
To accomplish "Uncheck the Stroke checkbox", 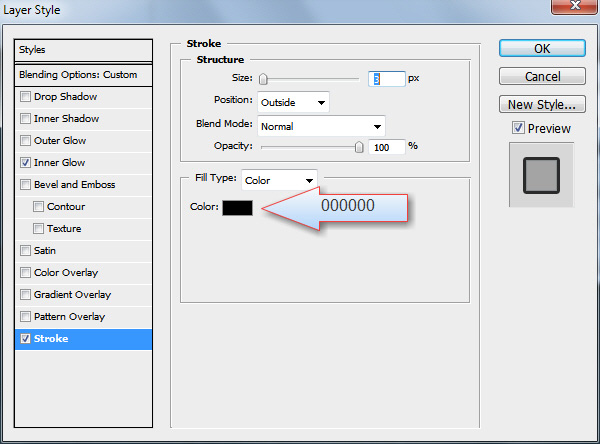I will 25,339.
